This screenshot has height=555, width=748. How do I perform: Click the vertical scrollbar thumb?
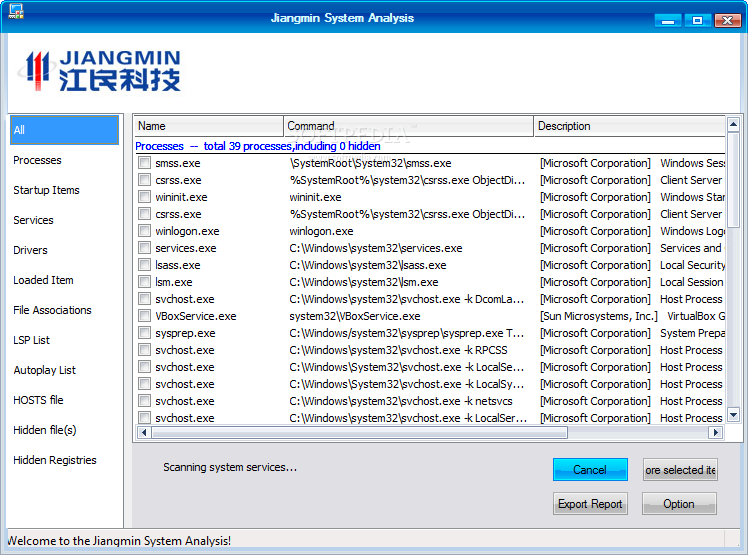point(733,179)
